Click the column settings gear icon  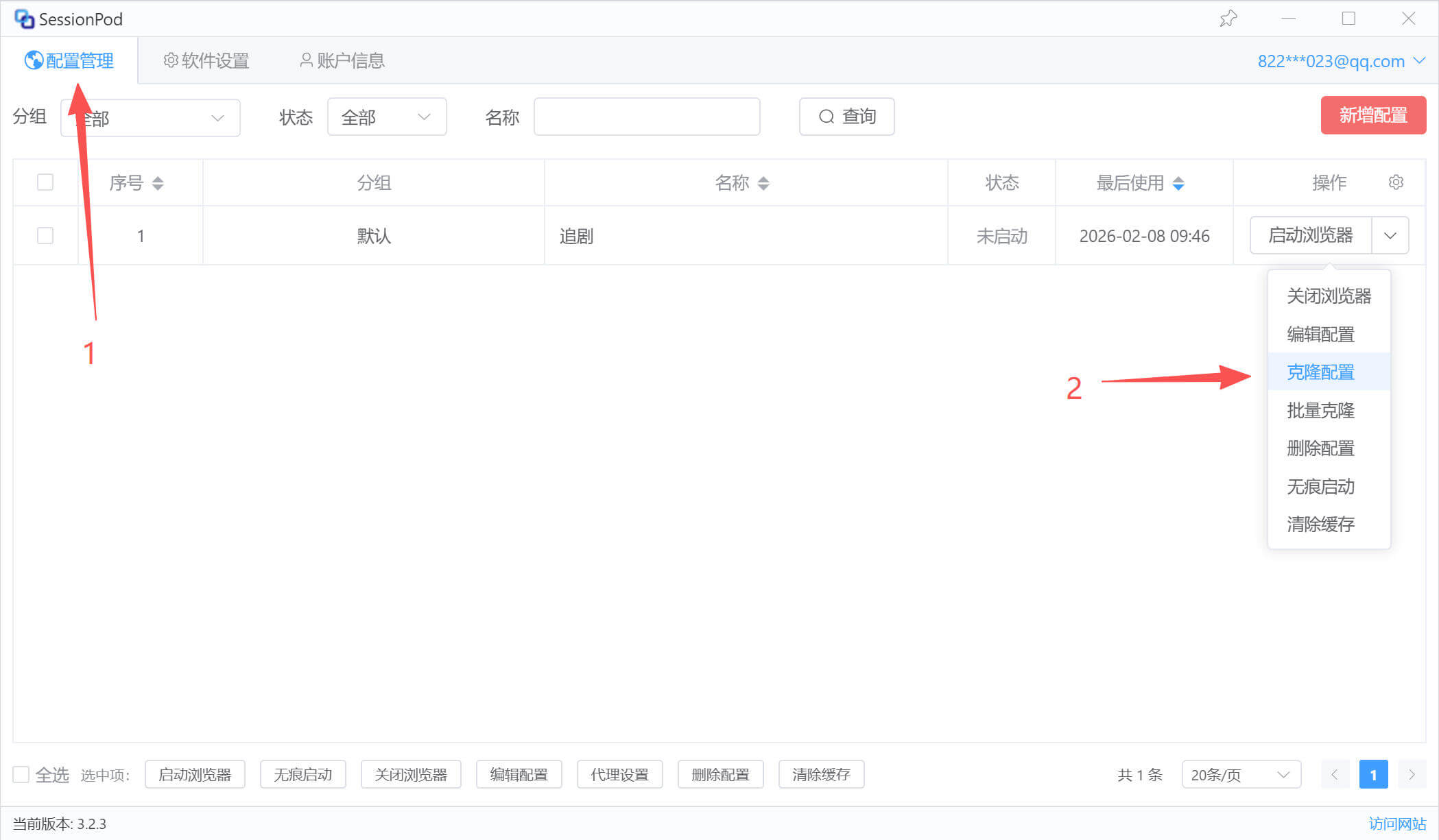click(1396, 182)
